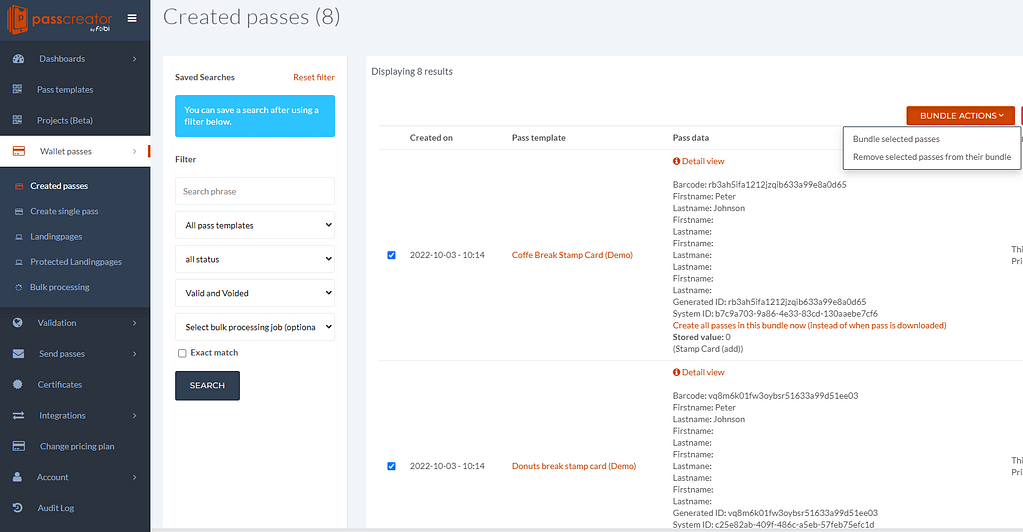The image size is (1023, 532).
Task: Expand the Integrations menu chevron
Action: coord(134,415)
